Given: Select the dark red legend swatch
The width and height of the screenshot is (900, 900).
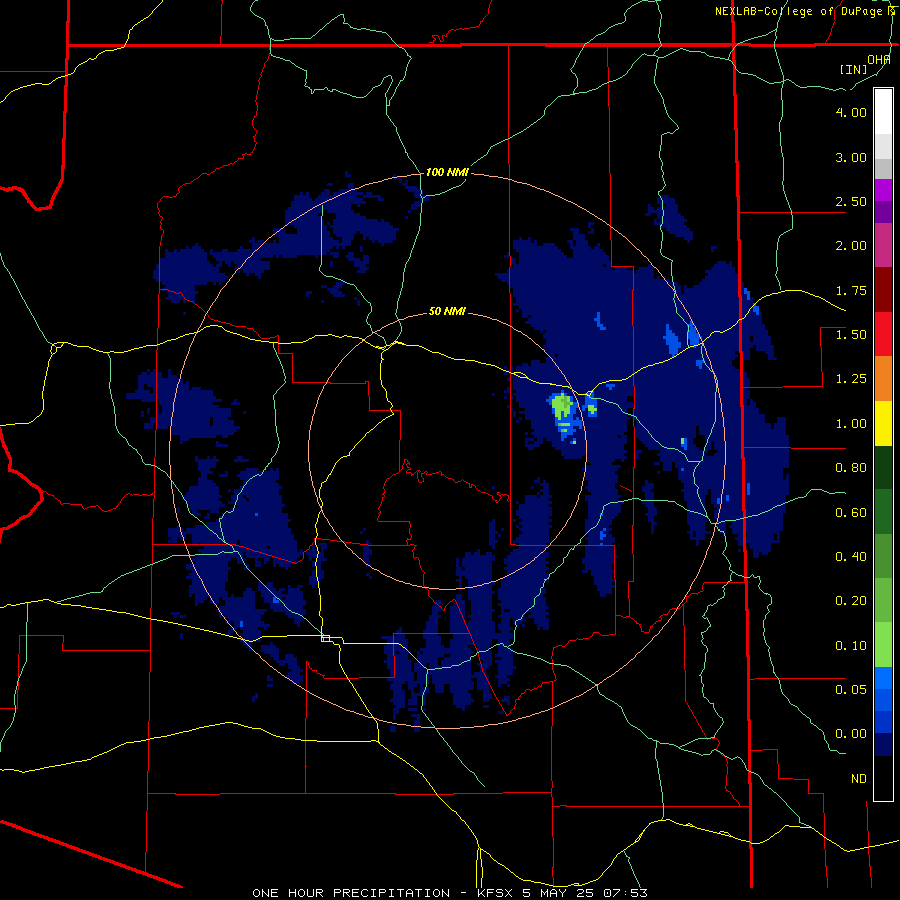Looking at the screenshot, I should (x=883, y=290).
